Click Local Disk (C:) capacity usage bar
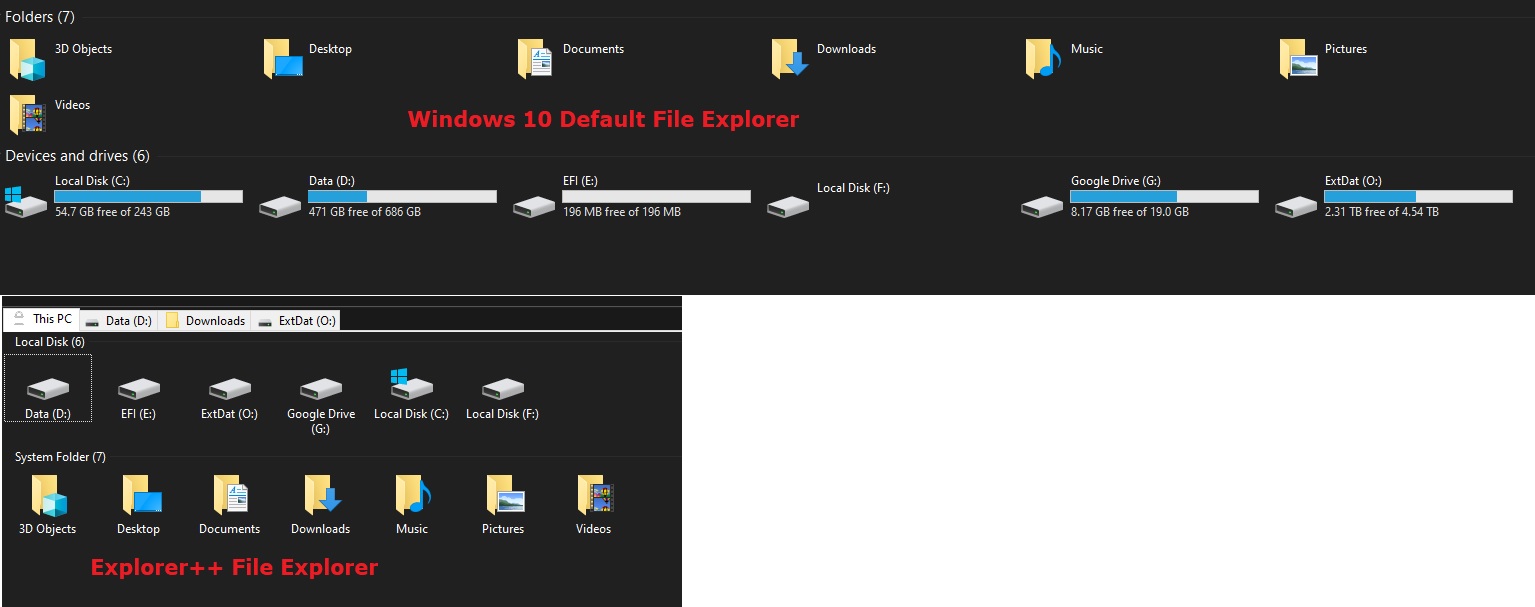Image resolution: width=1535 pixels, height=607 pixels. (x=149, y=196)
